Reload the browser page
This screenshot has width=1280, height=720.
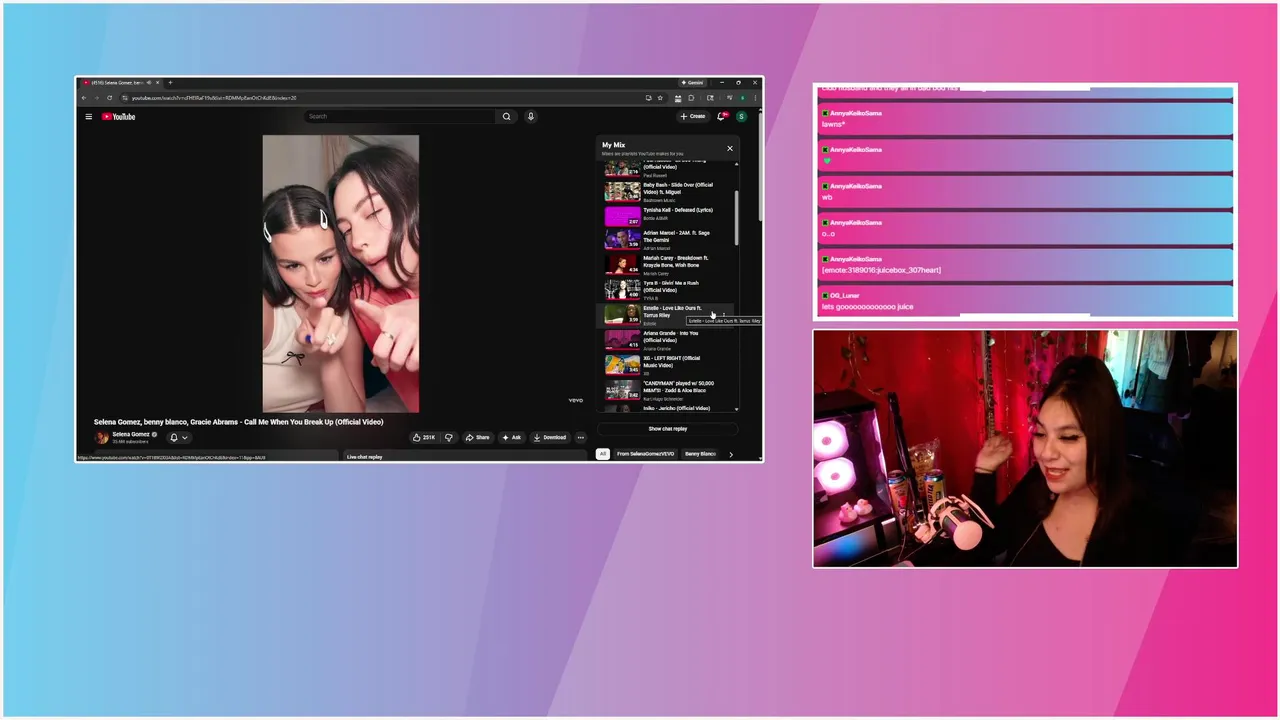(109, 98)
